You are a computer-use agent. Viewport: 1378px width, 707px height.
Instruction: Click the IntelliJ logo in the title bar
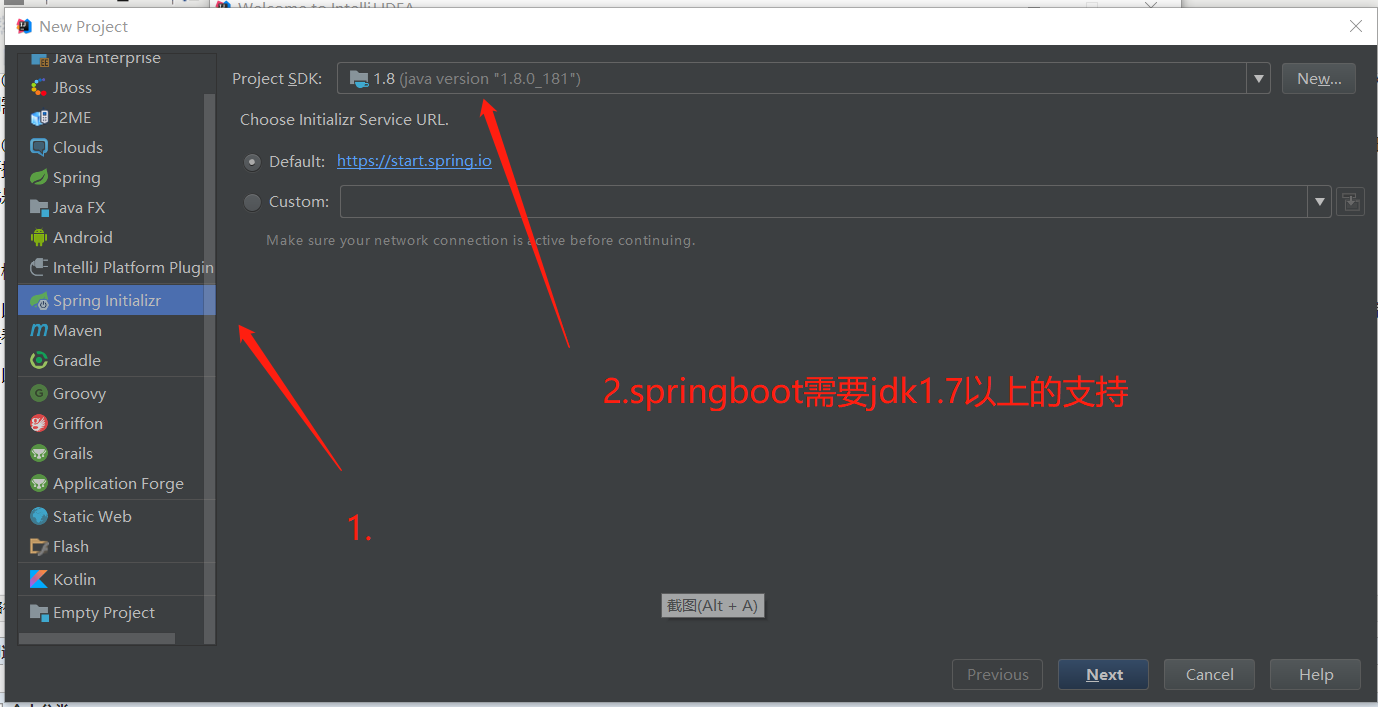pos(24,26)
